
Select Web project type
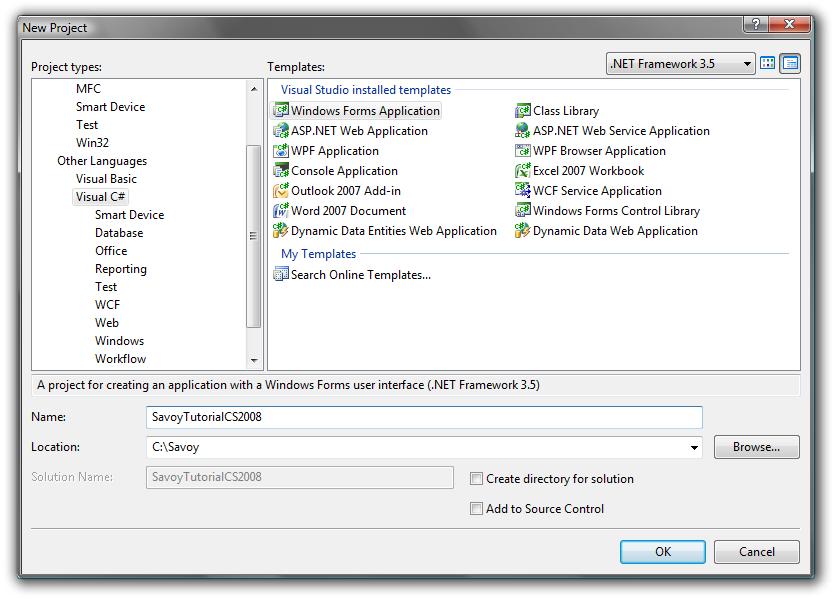[107, 322]
